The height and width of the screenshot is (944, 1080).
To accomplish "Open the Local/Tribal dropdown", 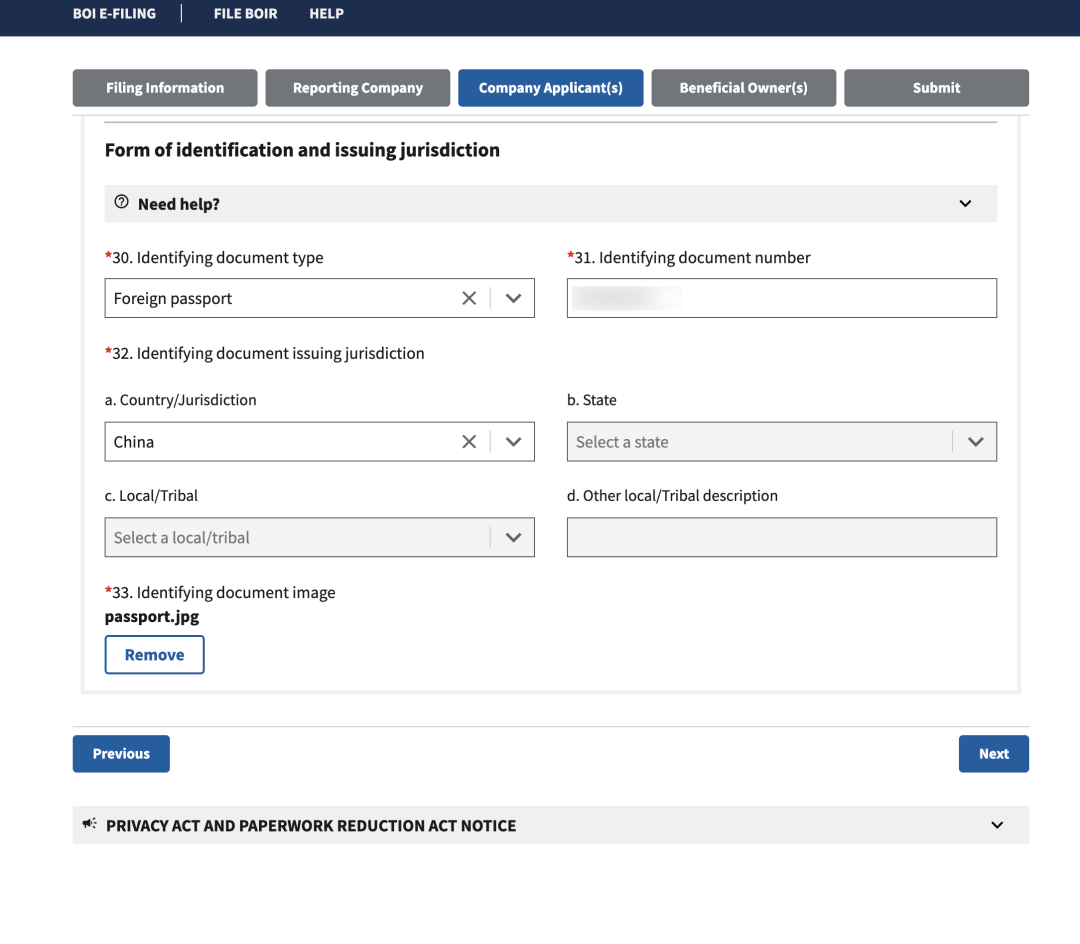I will [x=319, y=537].
